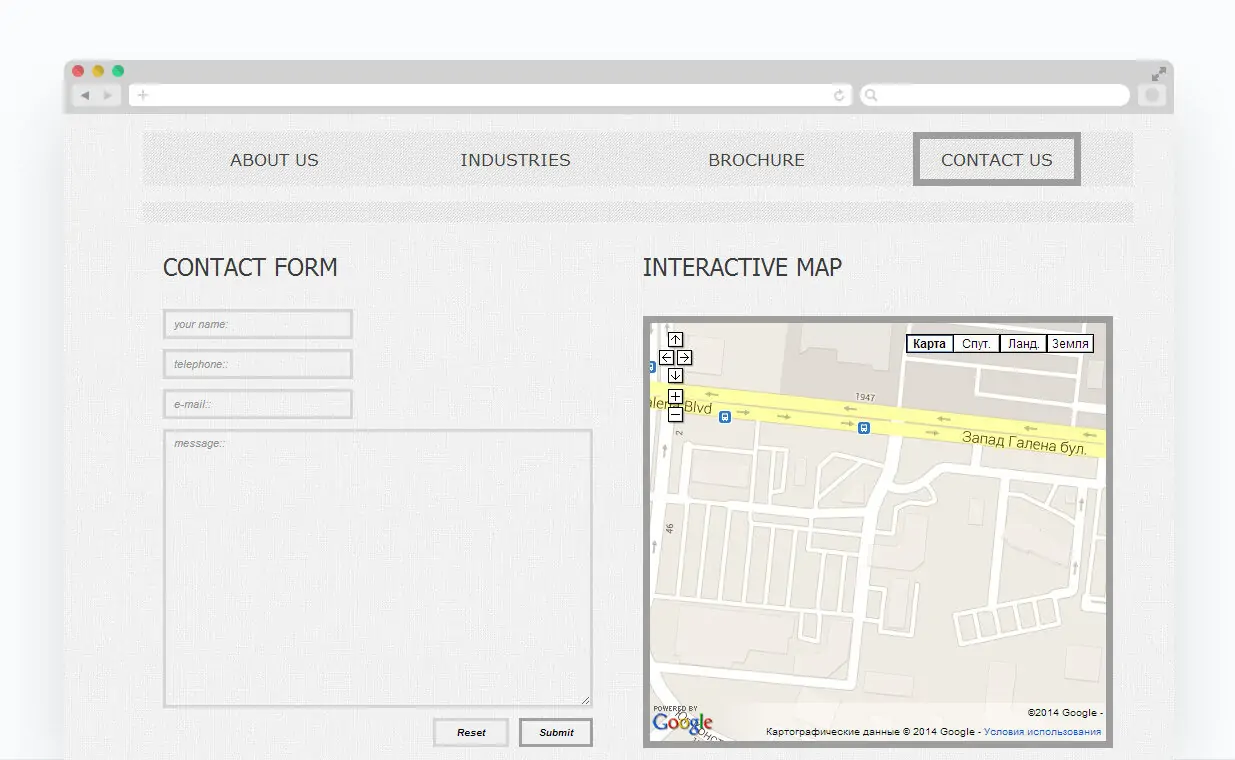Open the About Us menu item
This screenshot has height=760, width=1235.
click(x=274, y=160)
